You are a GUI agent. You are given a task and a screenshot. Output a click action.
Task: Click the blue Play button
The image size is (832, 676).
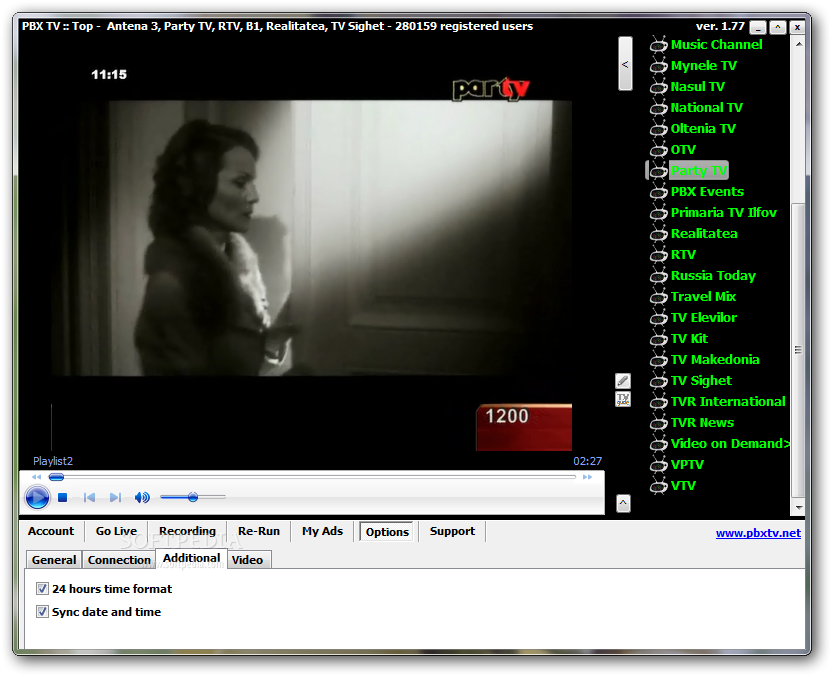point(37,498)
